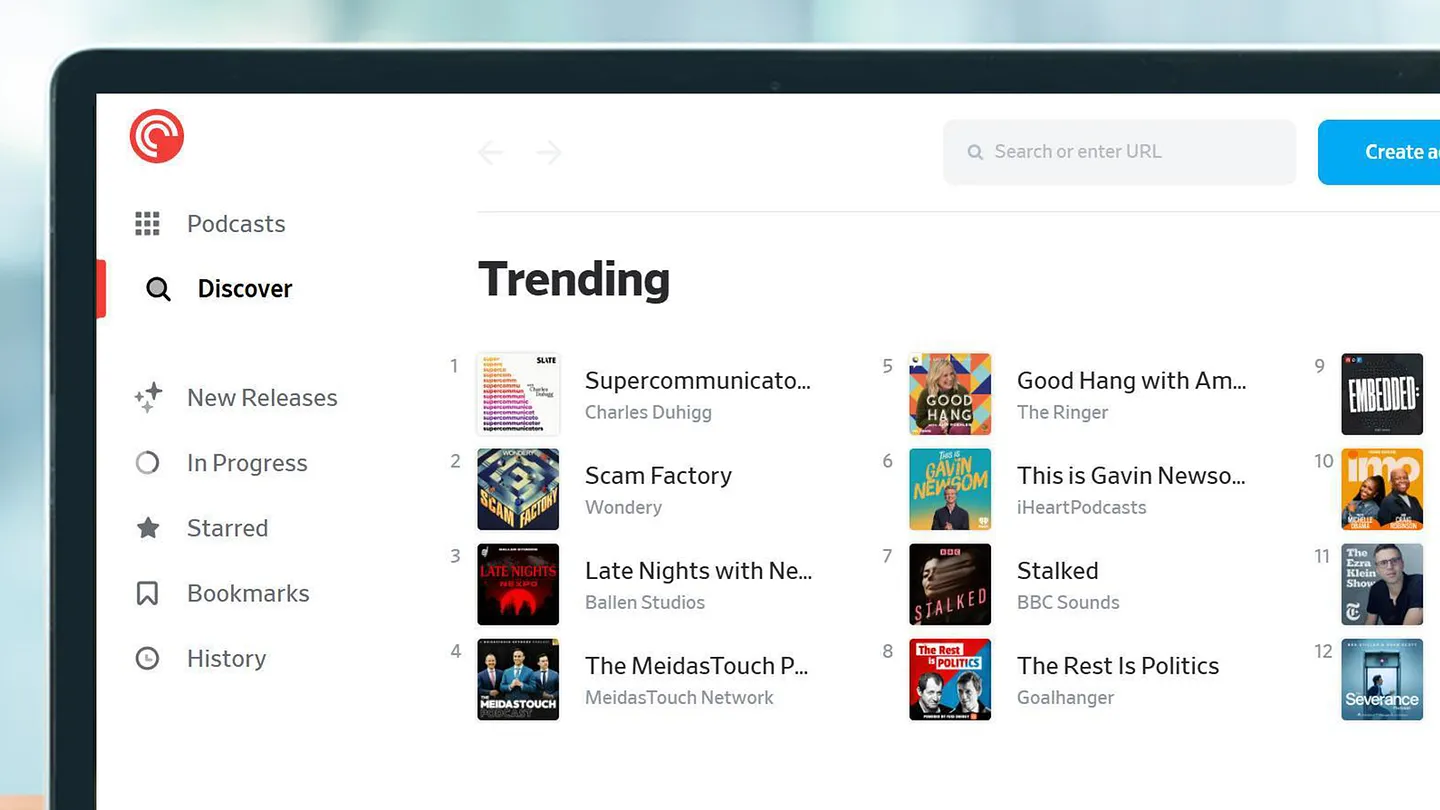Screen dimensions: 1440x810
Task: Click the red Pocket Casts logo
Action: tap(156, 136)
